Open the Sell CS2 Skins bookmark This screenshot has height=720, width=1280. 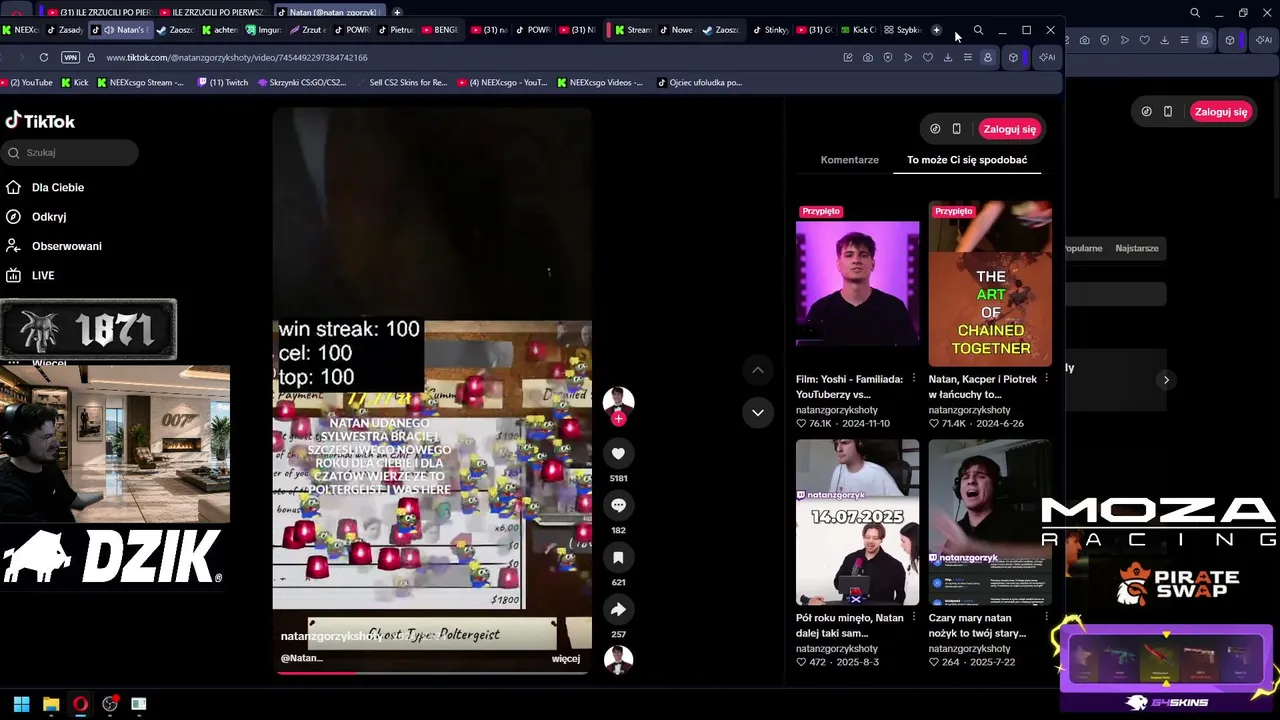coord(403,83)
